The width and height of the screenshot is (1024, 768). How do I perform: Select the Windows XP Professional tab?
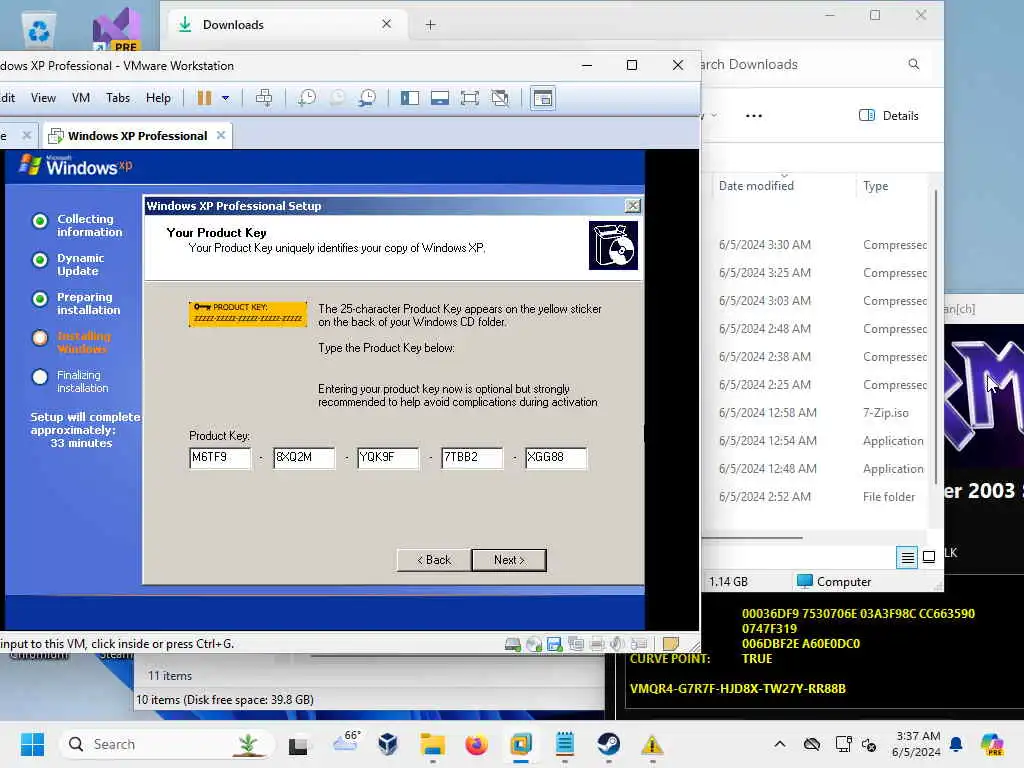(137, 136)
